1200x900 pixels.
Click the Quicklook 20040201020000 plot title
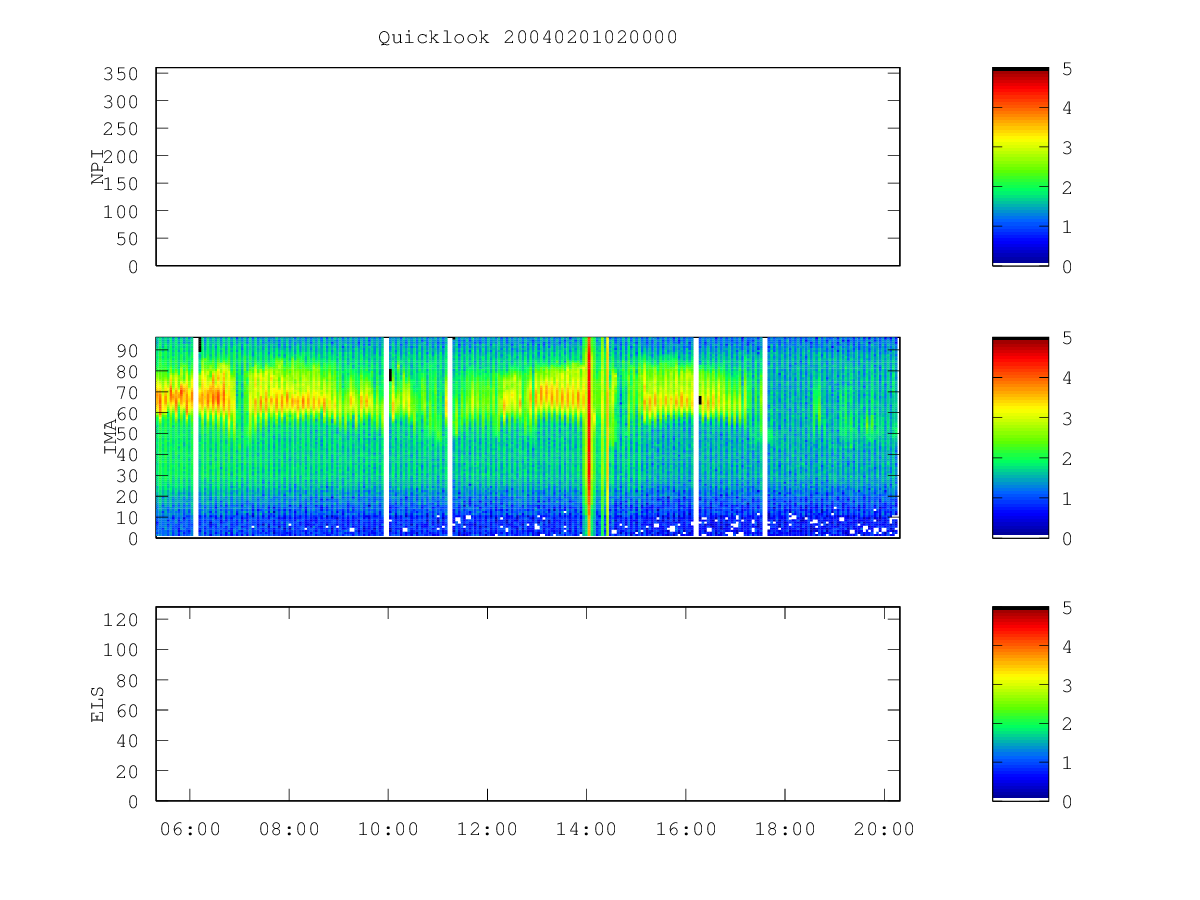pos(528,37)
